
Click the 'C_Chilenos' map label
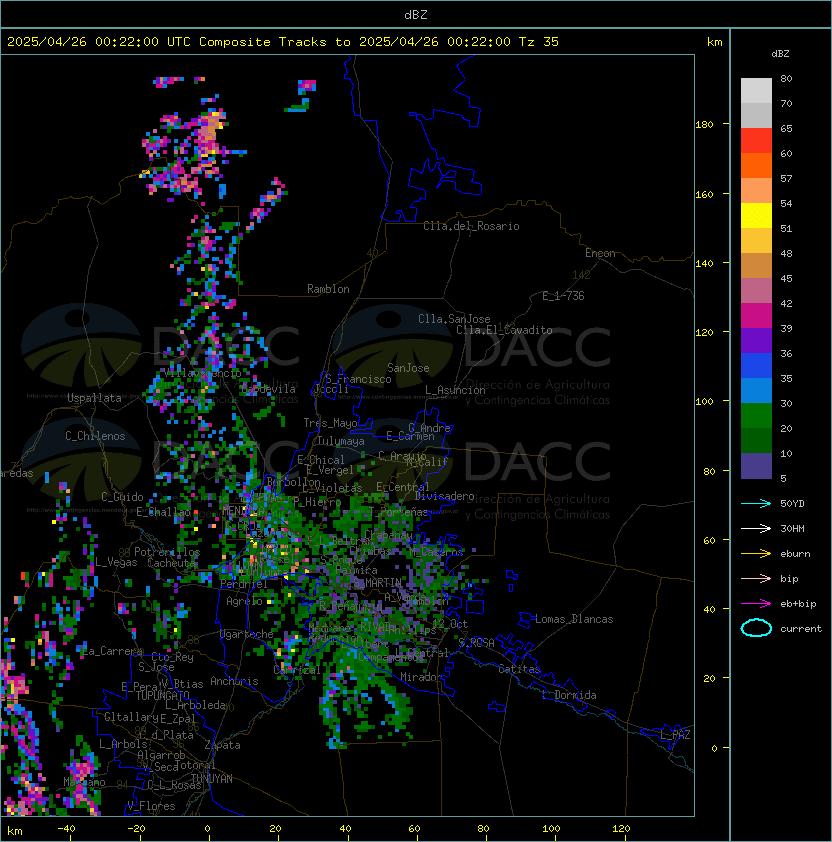click(x=95, y=436)
